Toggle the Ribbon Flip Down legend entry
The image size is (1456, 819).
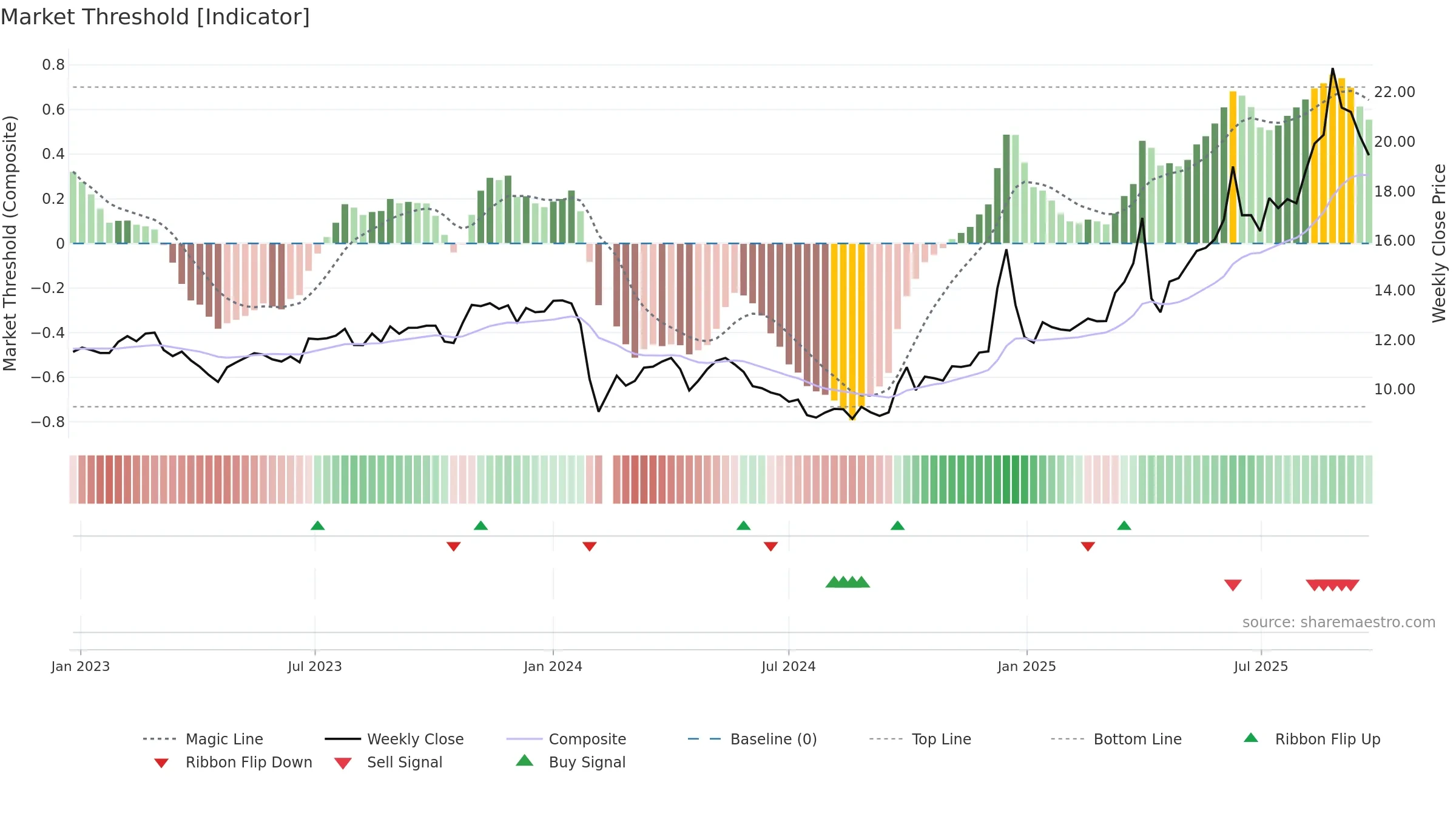pos(233,762)
